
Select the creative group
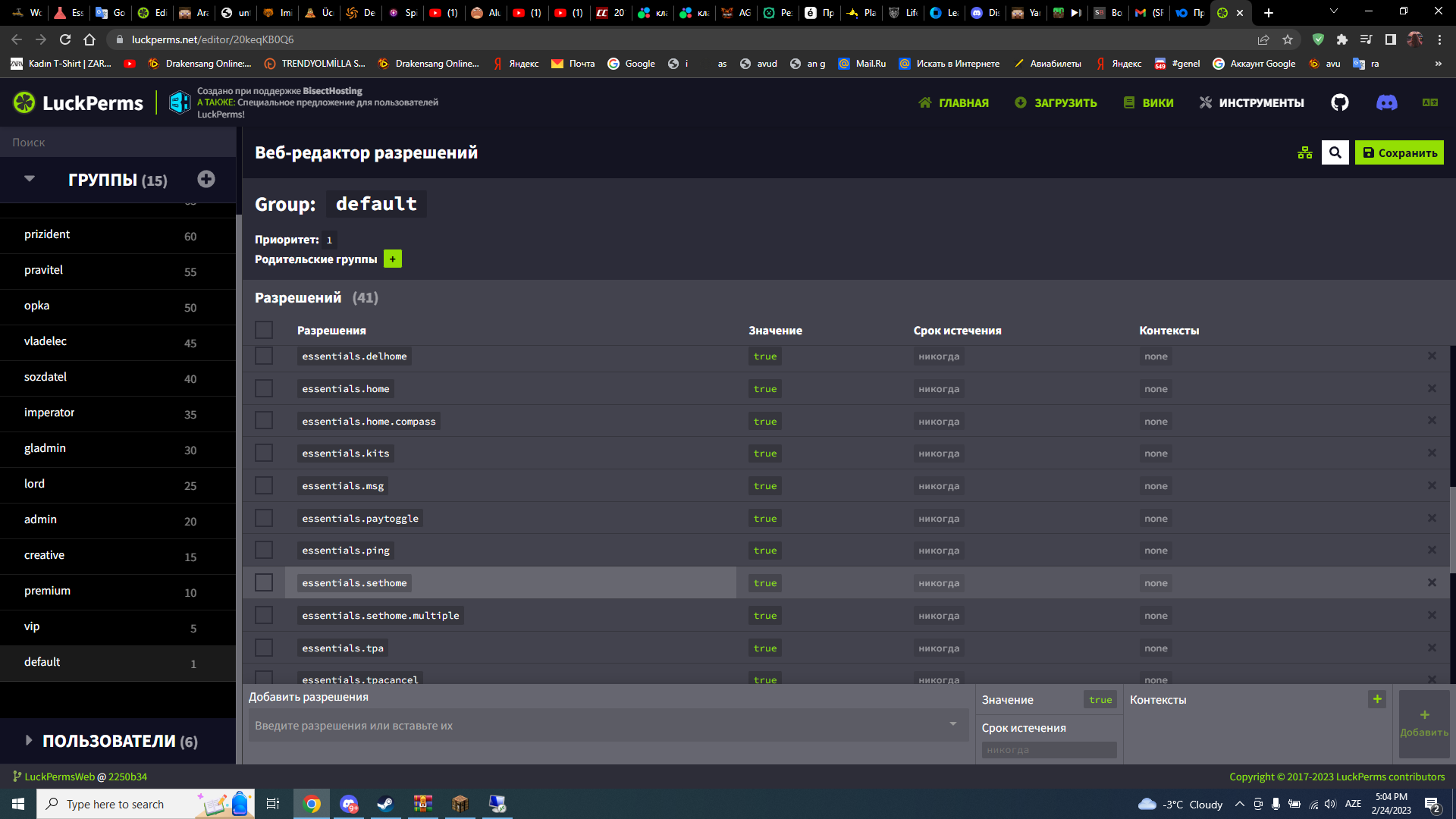click(118, 556)
